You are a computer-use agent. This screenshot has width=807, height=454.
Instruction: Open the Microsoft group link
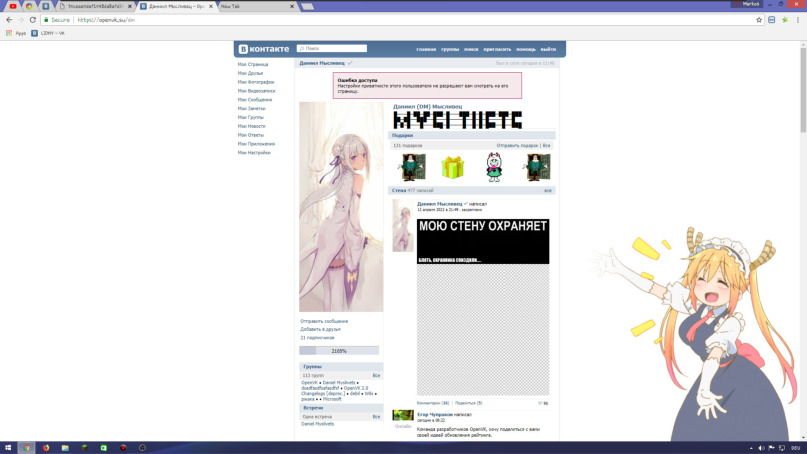tap(332, 399)
